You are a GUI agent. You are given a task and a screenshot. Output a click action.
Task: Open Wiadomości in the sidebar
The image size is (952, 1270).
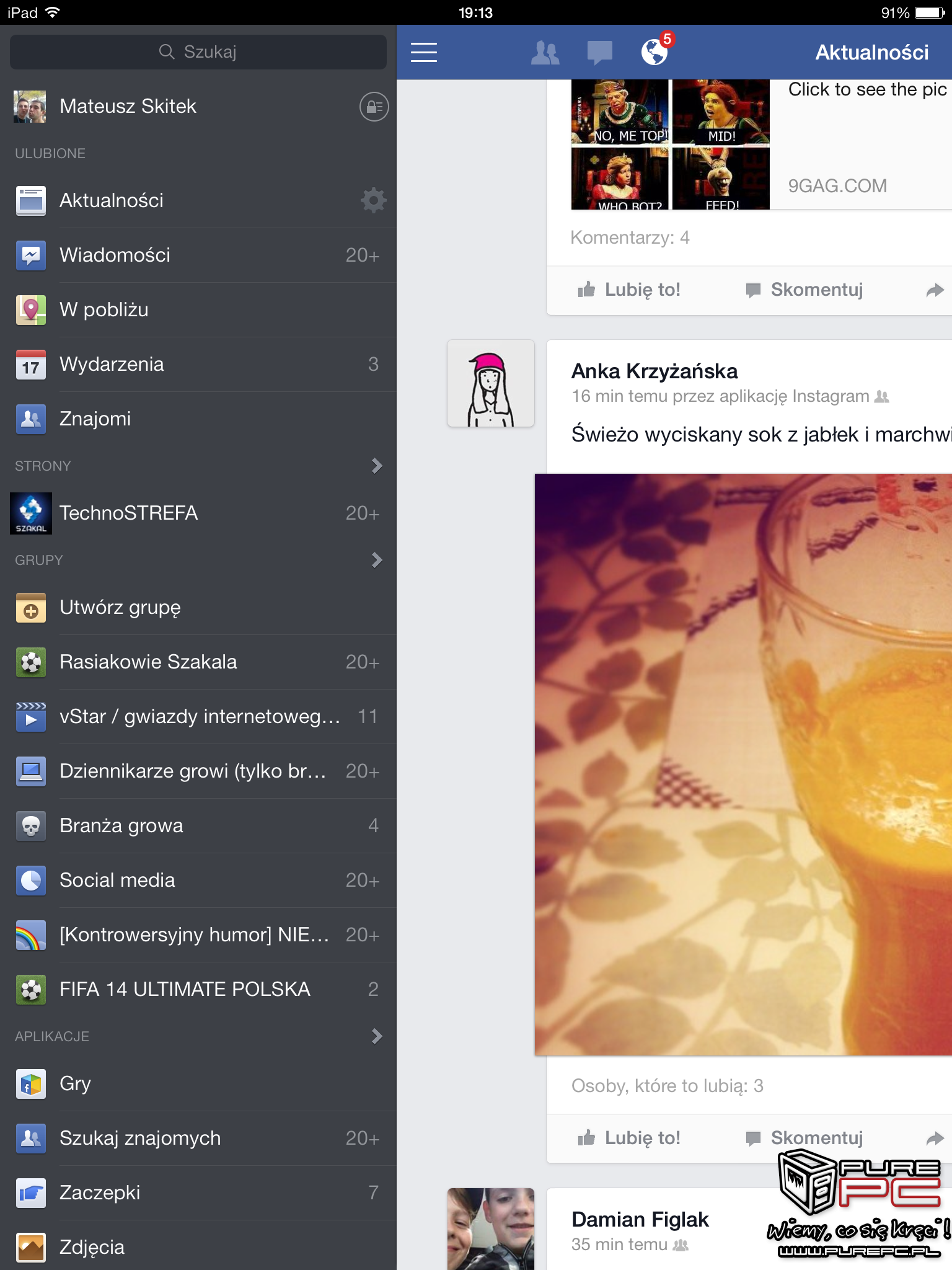[115, 255]
